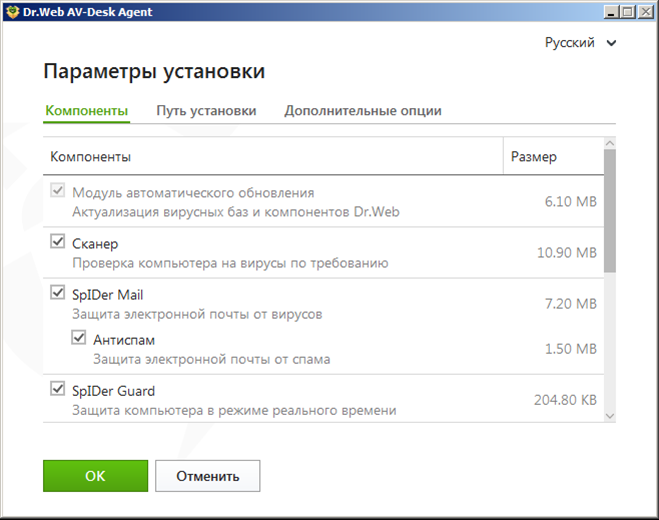Screen dimensions: 659x520
Task: Disable the Антиспам checkbox
Action: [x=79, y=339]
